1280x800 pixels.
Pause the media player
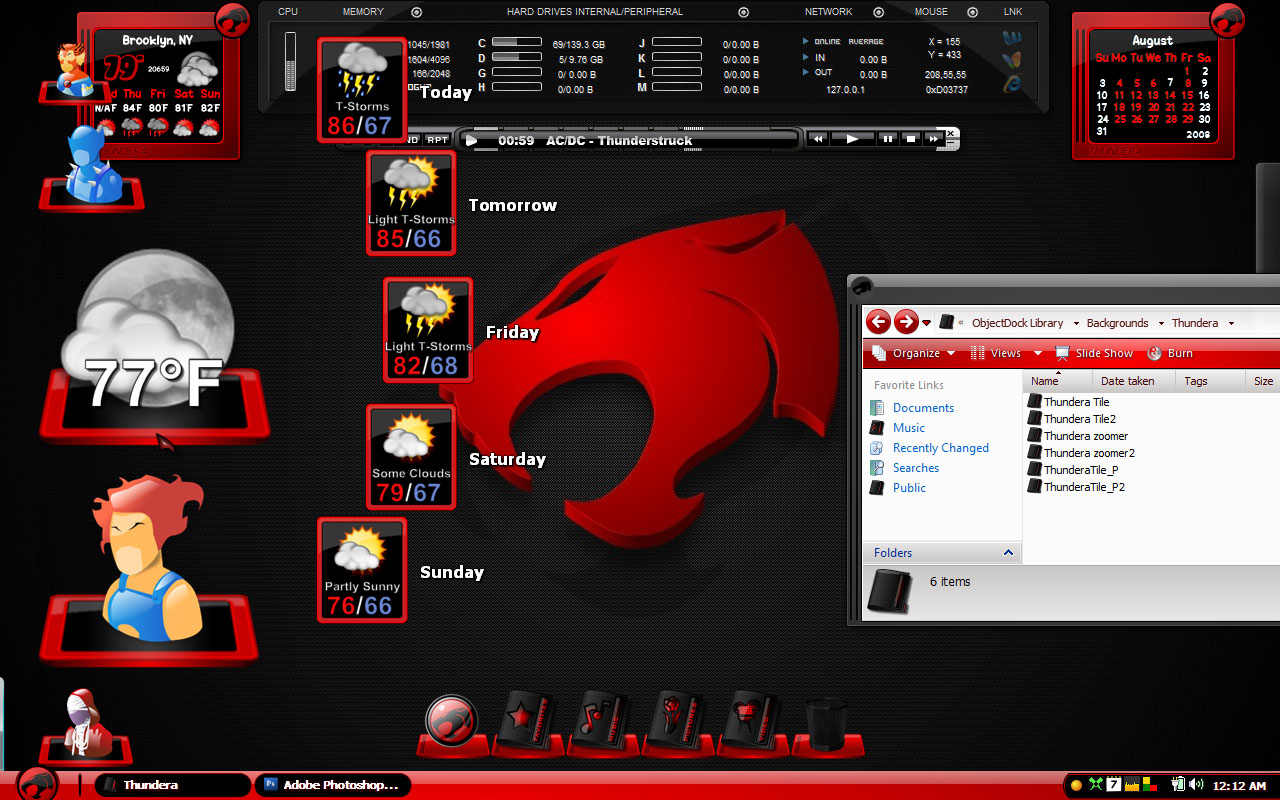point(887,139)
